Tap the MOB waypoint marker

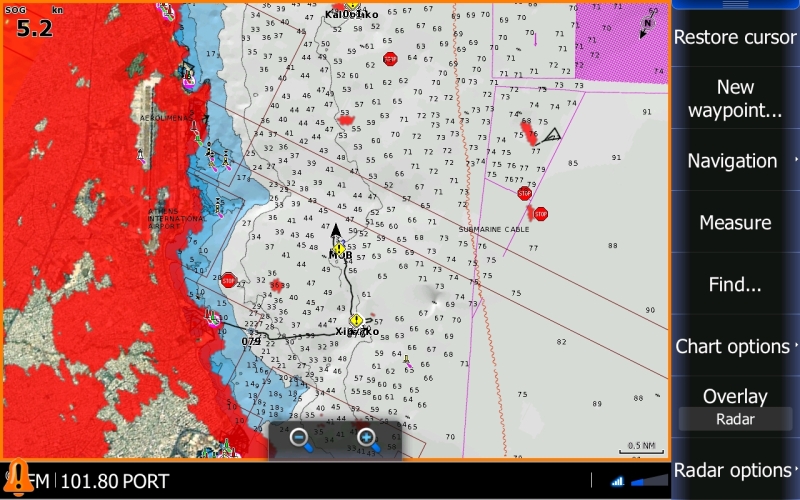click(x=339, y=248)
